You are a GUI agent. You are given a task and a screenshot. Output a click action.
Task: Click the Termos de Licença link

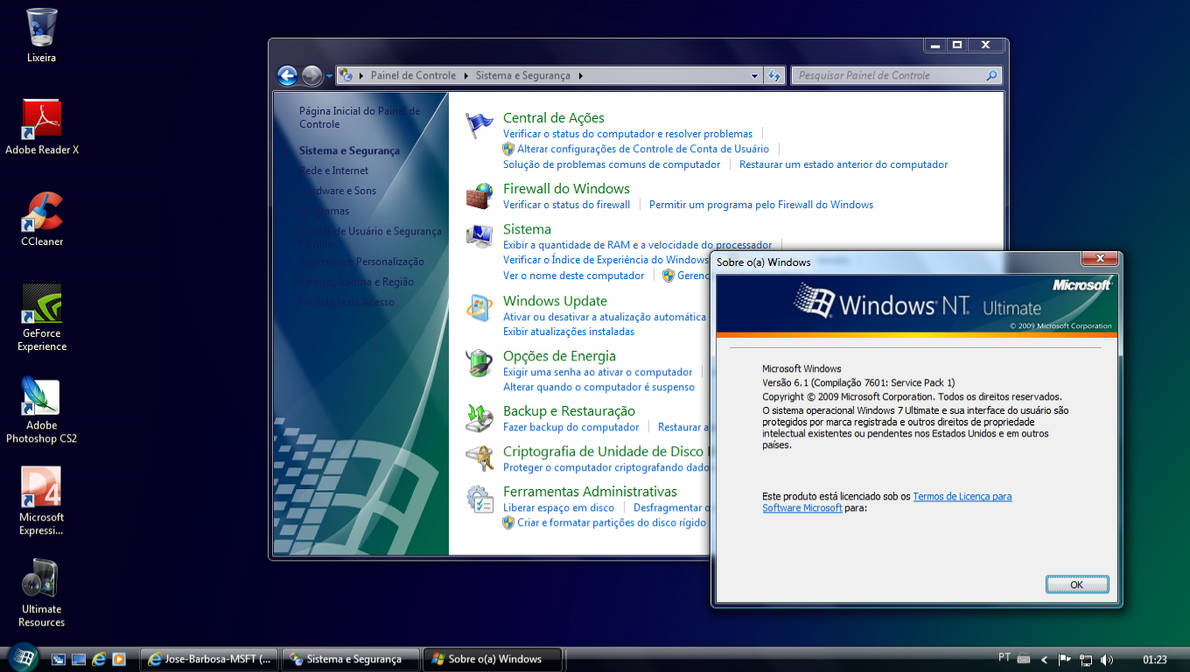962,496
